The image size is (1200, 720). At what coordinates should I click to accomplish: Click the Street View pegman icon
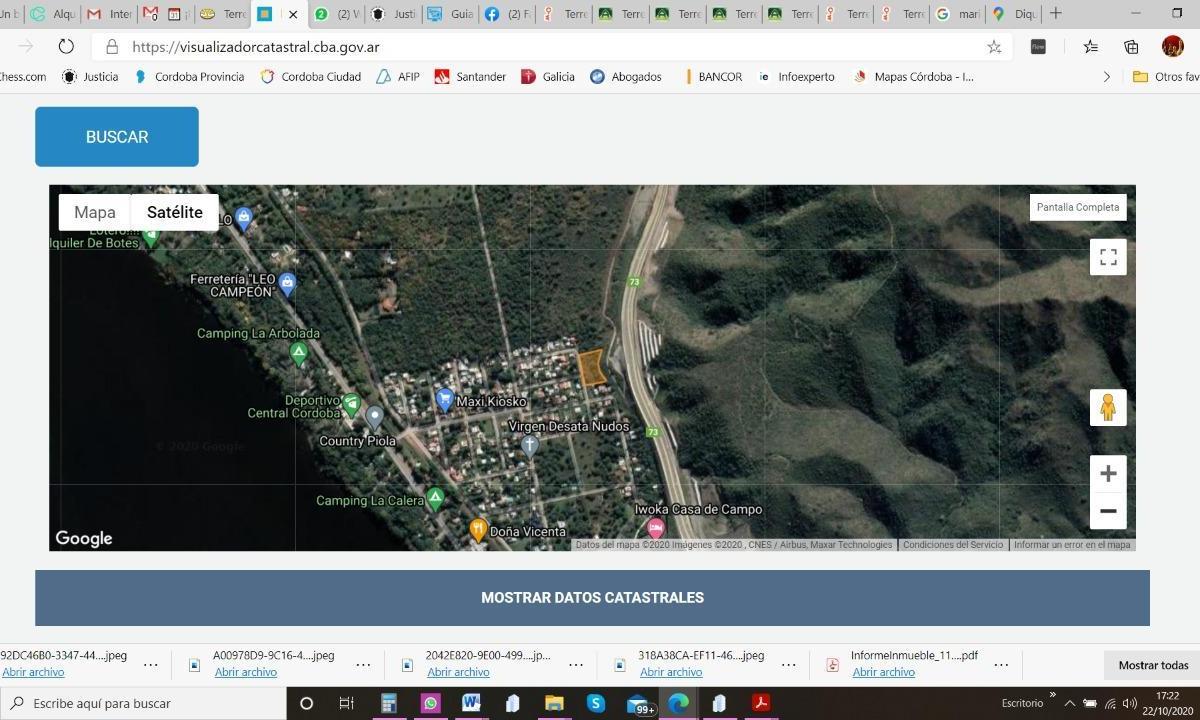(1108, 408)
